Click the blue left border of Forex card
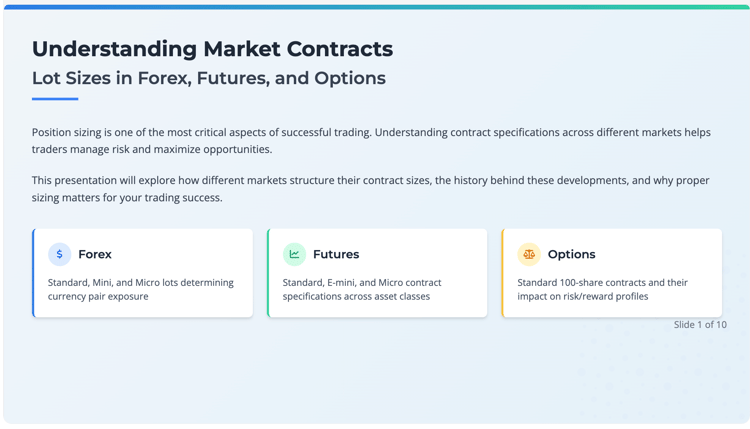The height and width of the screenshot is (429, 750). 33,273
